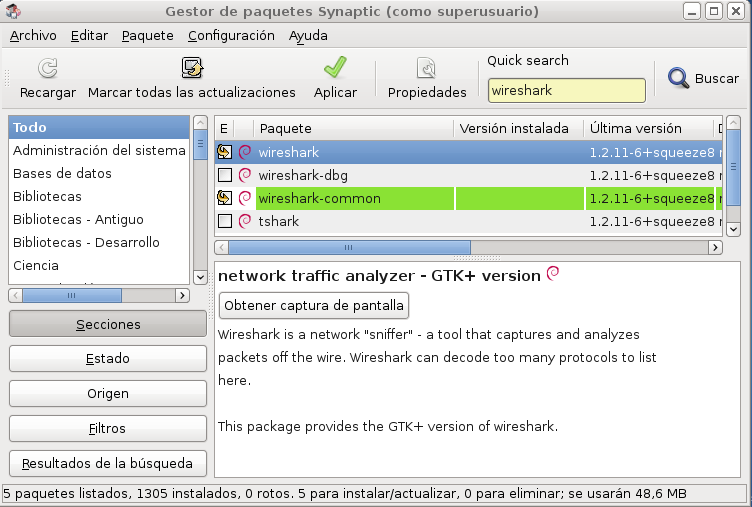Click the Buscar magnifier icon
Image resolution: width=752 pixels, height=507 pixels.
pos(678,78)
